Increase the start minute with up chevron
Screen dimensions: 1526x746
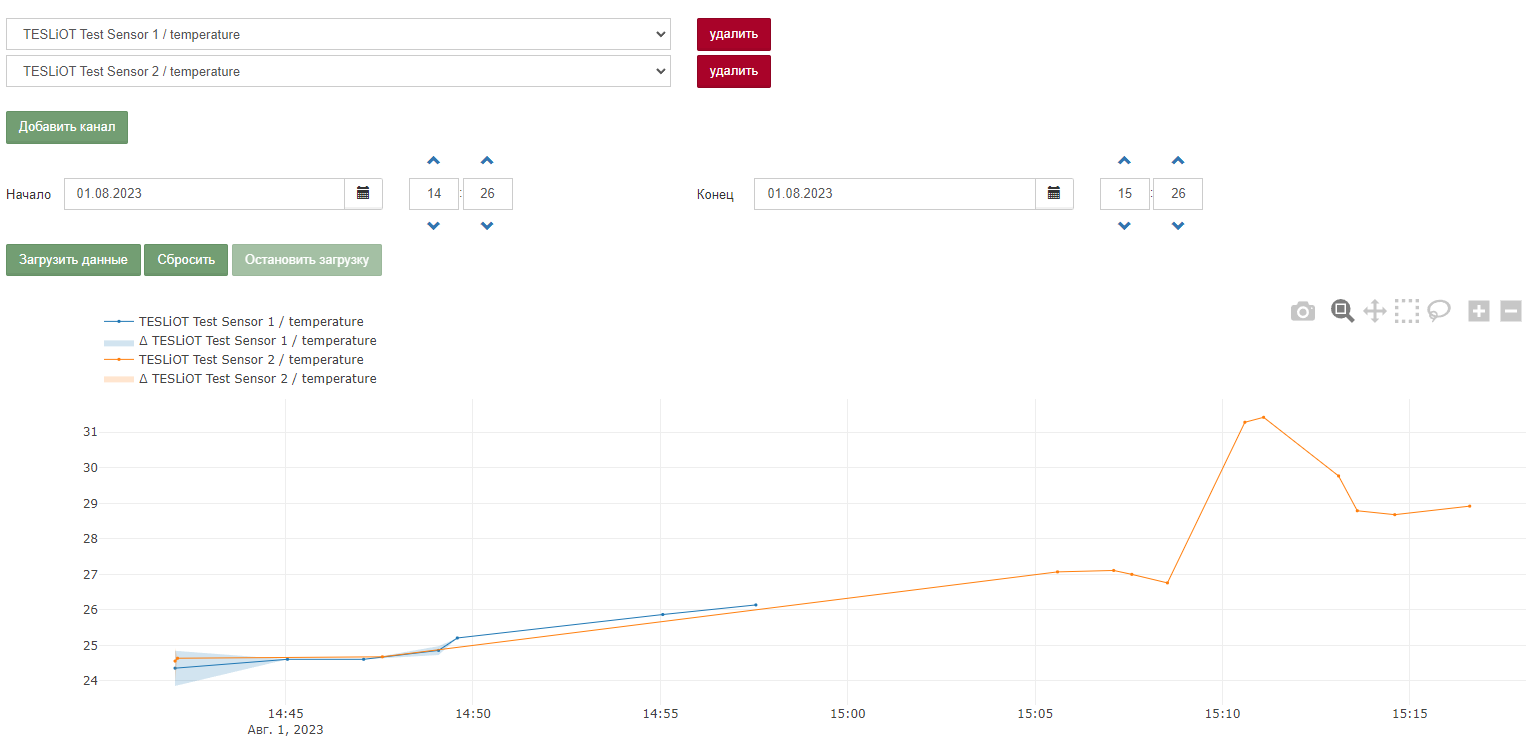[487, 161]
